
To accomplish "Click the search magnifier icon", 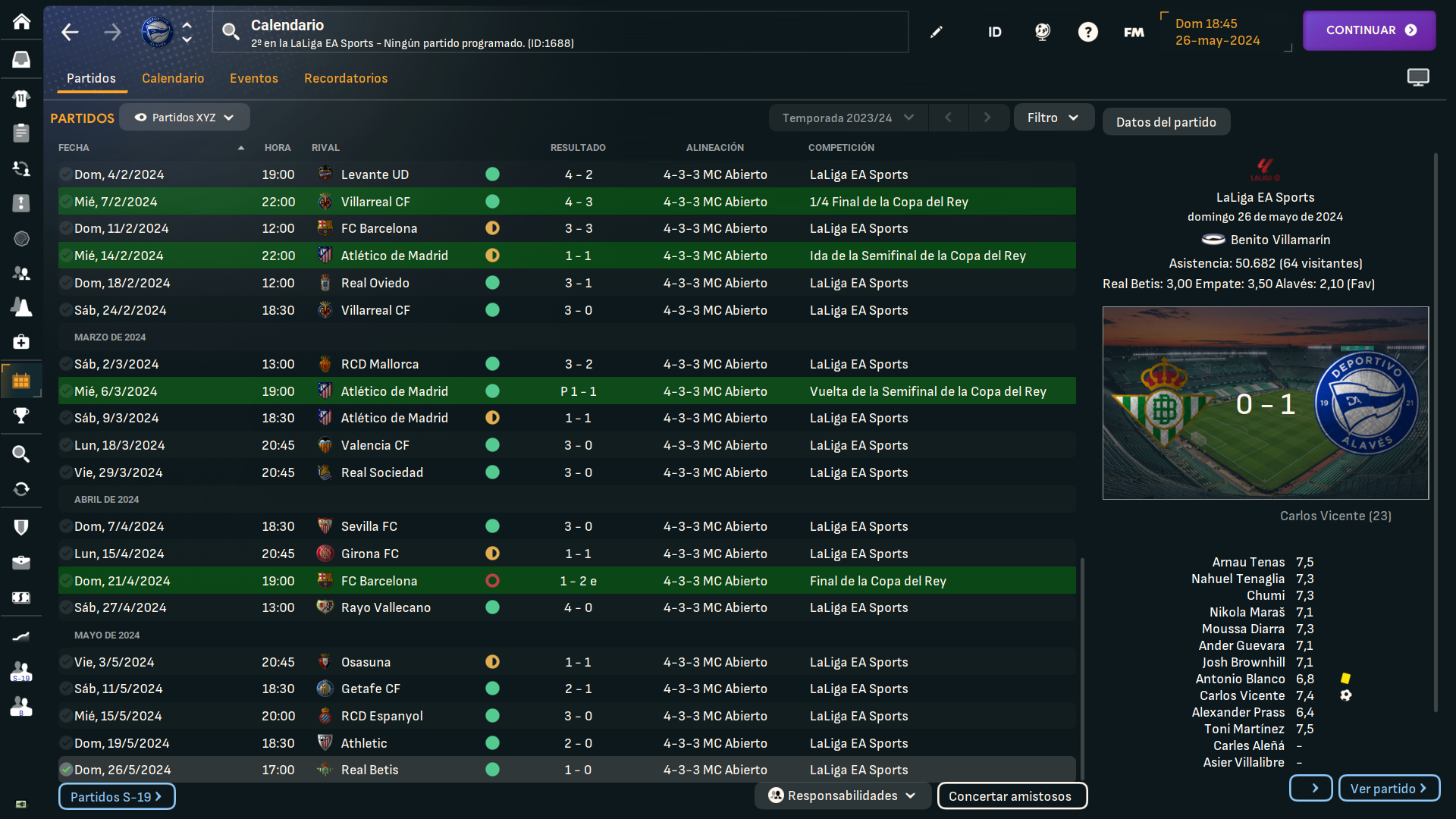I will point(231,32).
